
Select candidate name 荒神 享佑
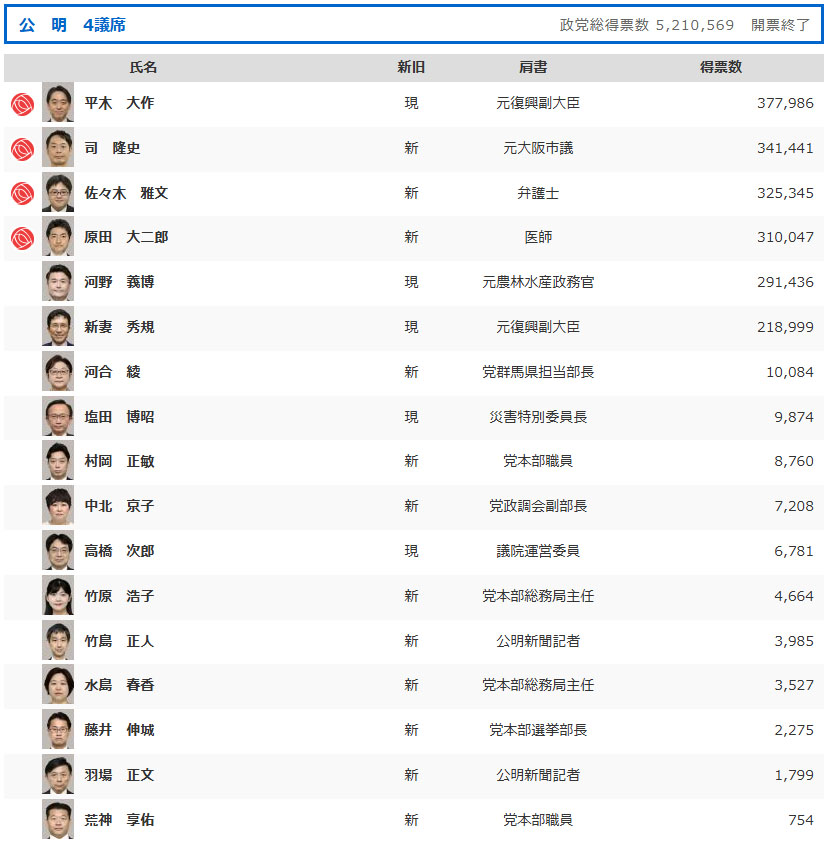(x=119, y=820)
